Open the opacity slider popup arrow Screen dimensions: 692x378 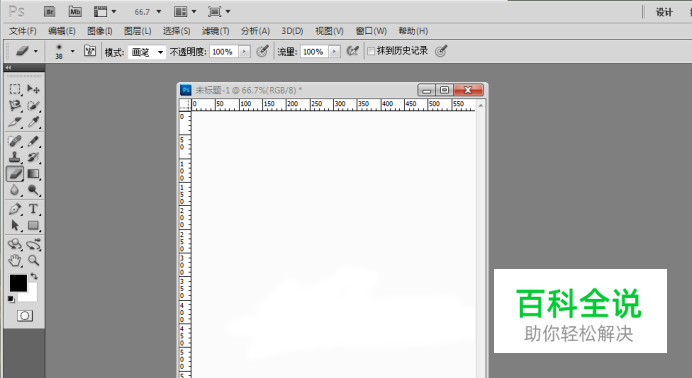coord(244,52)
